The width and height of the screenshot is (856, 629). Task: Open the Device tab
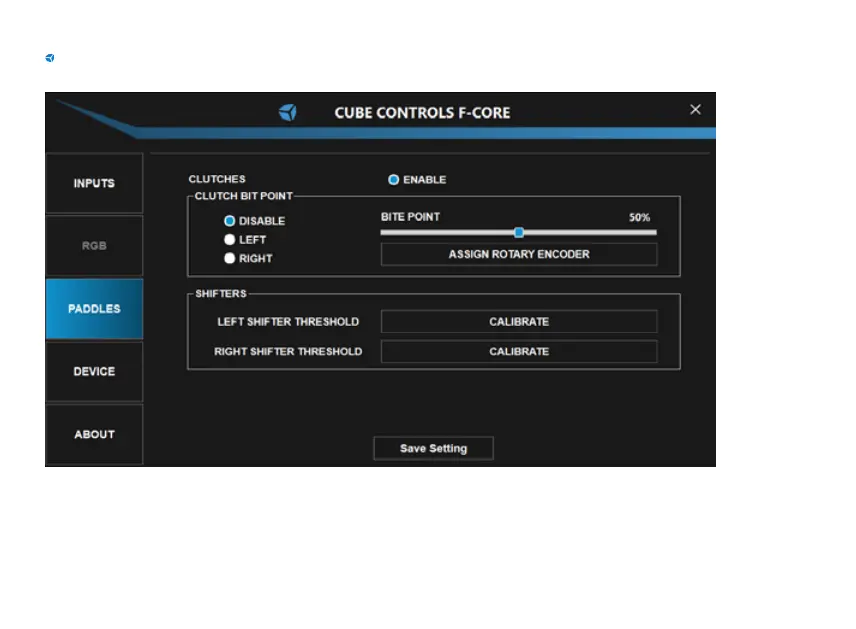tap(94, 371)
